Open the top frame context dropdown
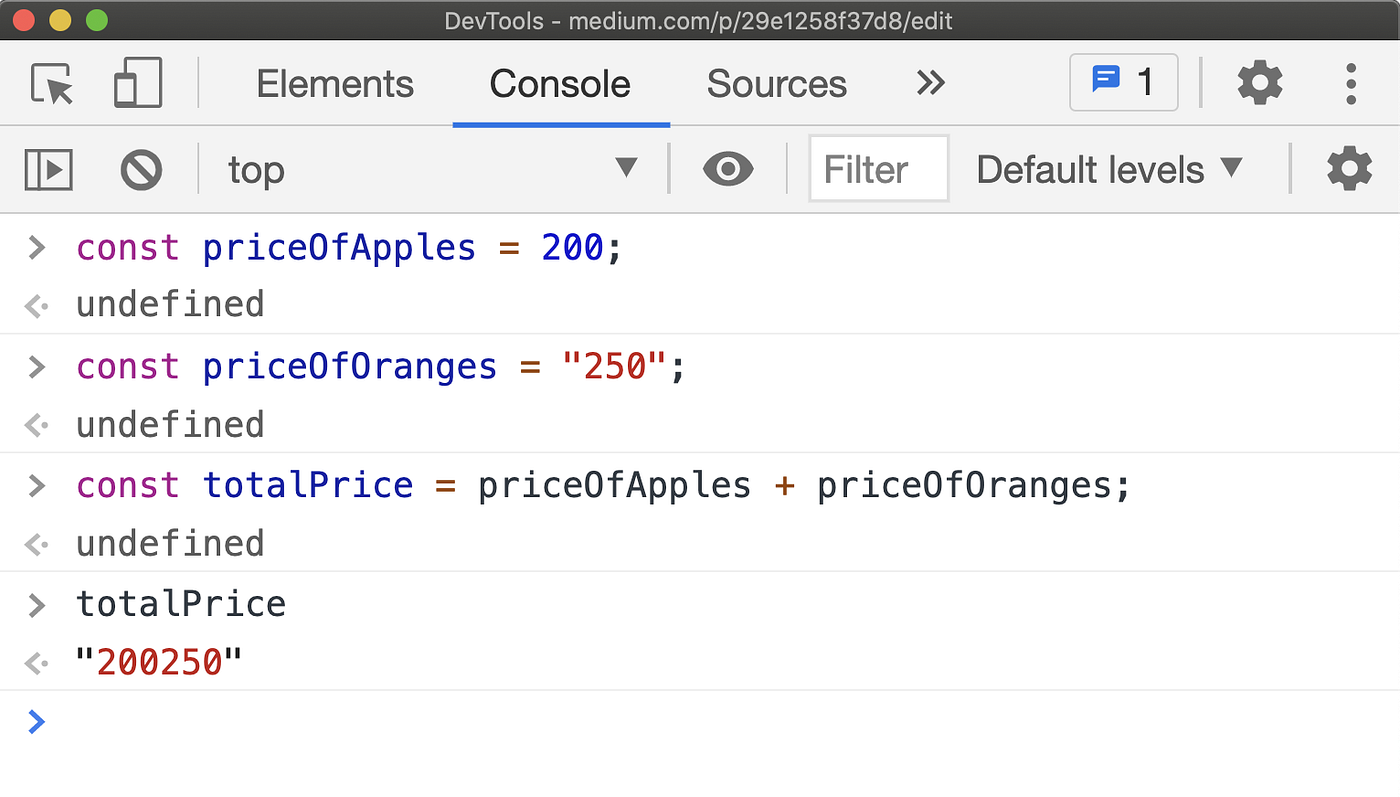The height and width of the screenshot is (797, 1400). [430, 169]
